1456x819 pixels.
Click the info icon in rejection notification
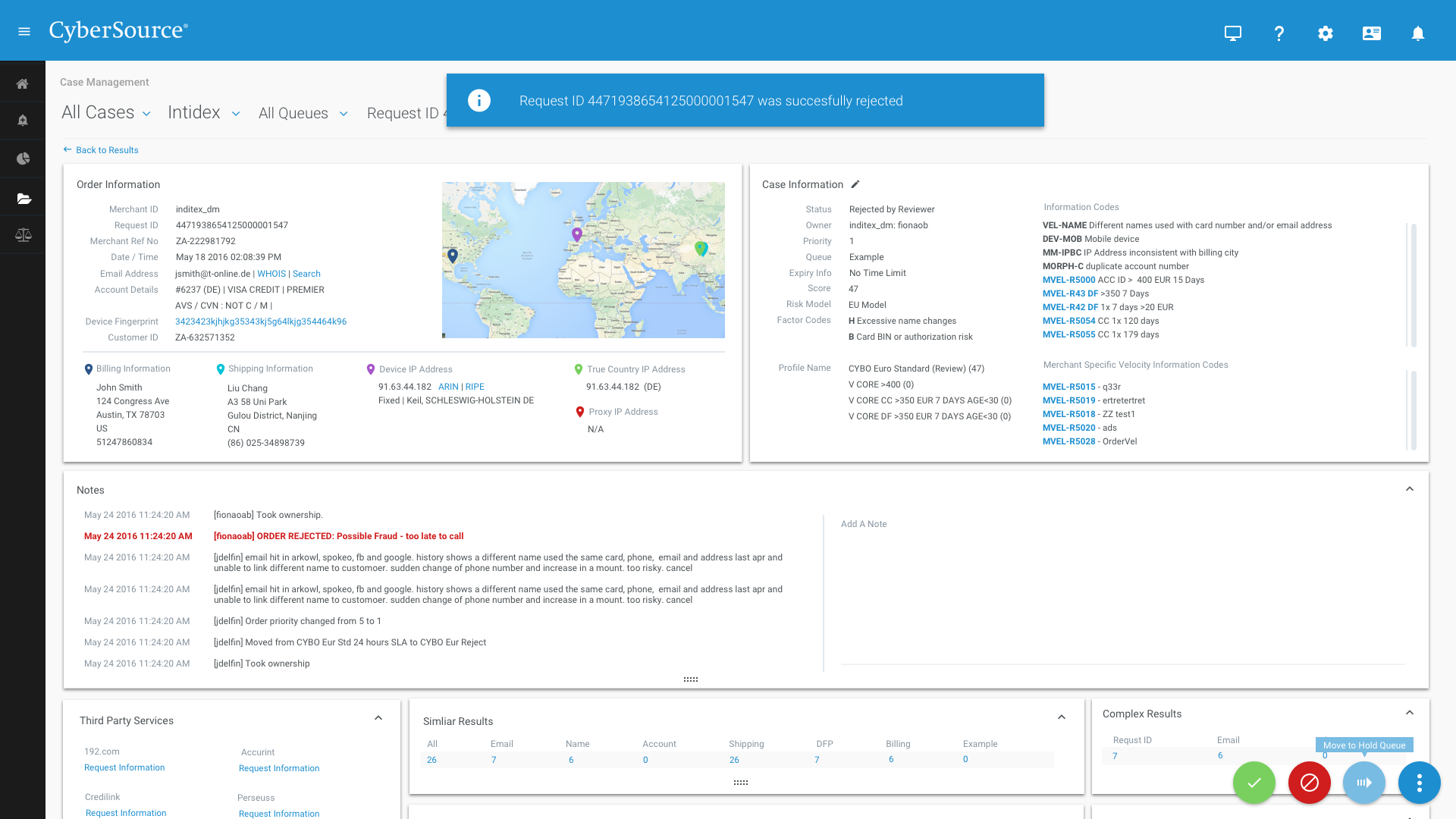[479, 100]
